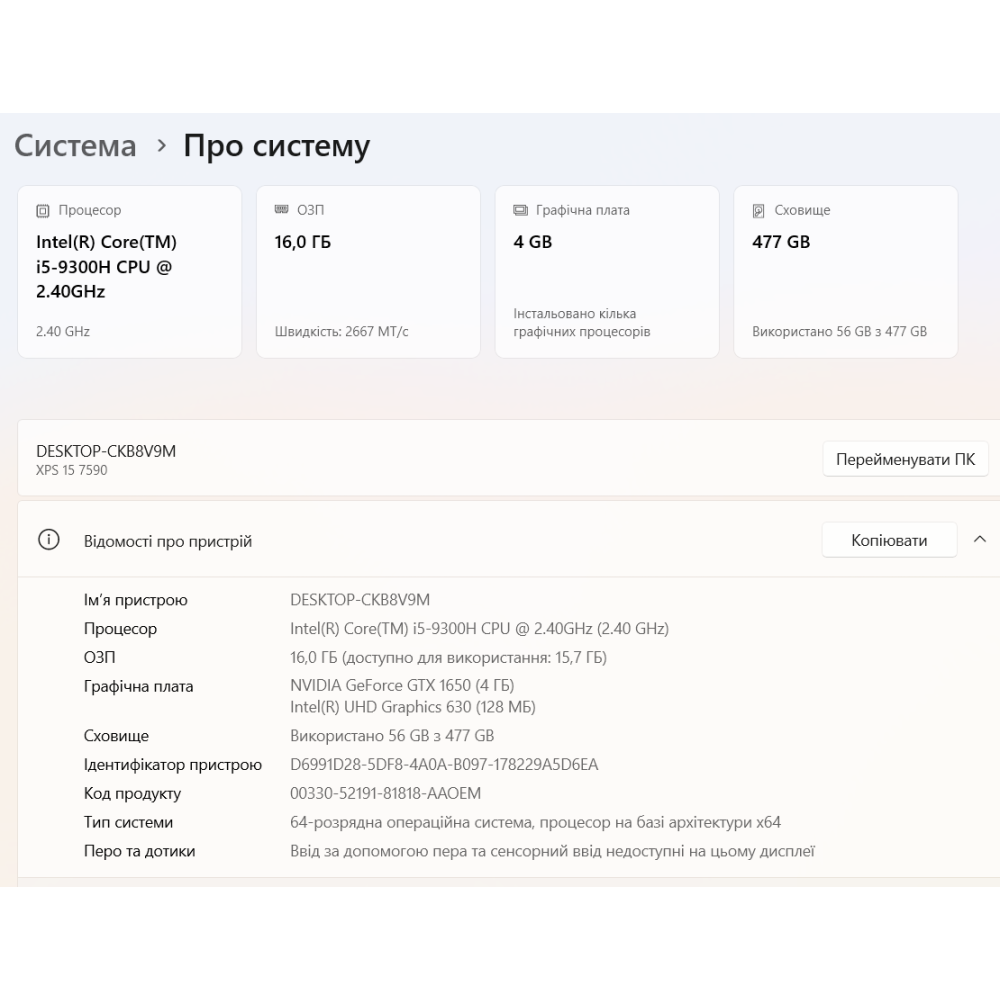Viewport: 1000px width, 1000px height.
Task: Go back to Система in breadcrumb
Action: [x=75, y=146]
